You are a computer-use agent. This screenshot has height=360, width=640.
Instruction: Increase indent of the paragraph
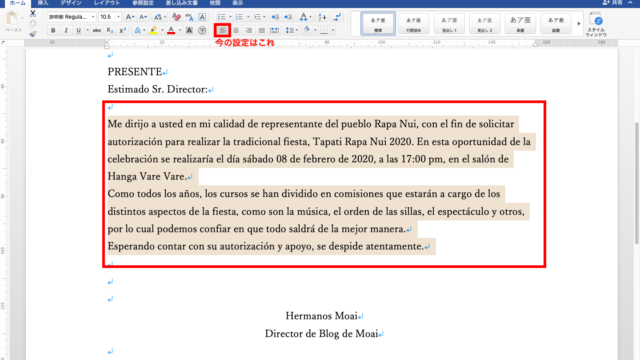pyautogui.click(x=288, y=17)
